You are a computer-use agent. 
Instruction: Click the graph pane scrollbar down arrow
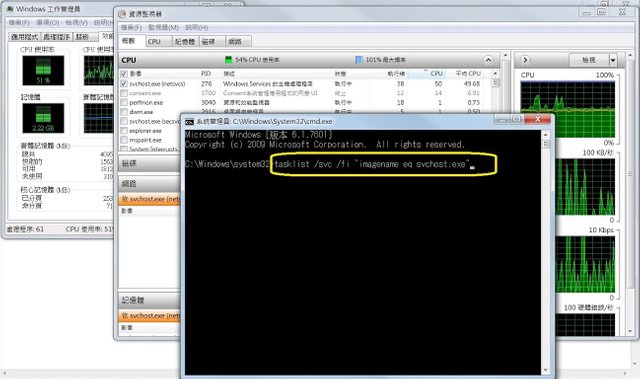(x=631, y=332)
